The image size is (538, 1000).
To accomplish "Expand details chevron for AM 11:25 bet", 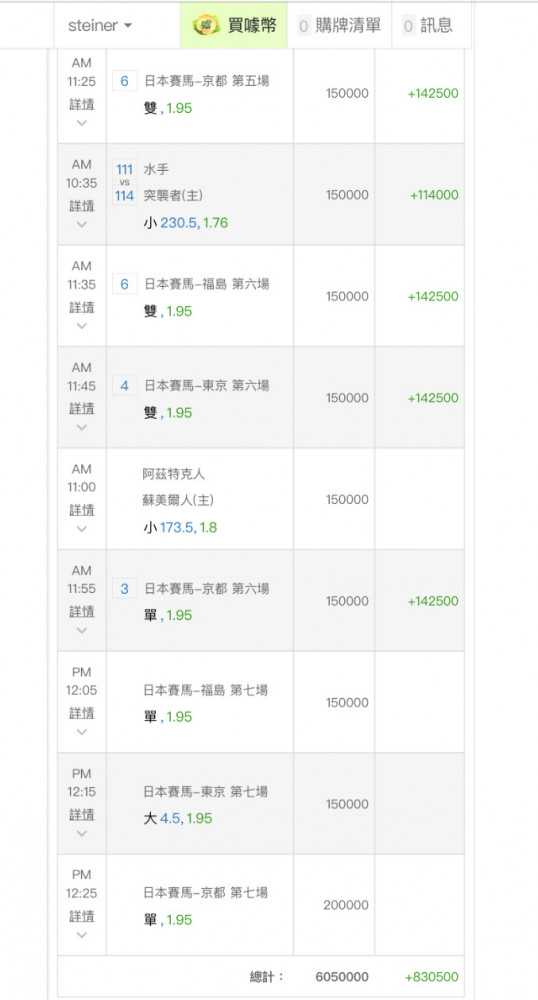I will click(x=82, y=123).
